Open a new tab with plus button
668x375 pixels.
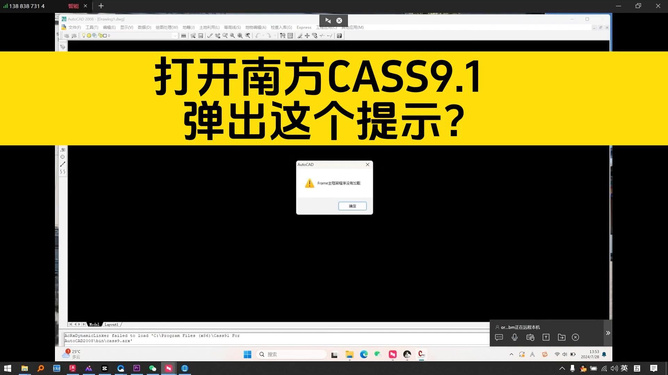point(101,6)
